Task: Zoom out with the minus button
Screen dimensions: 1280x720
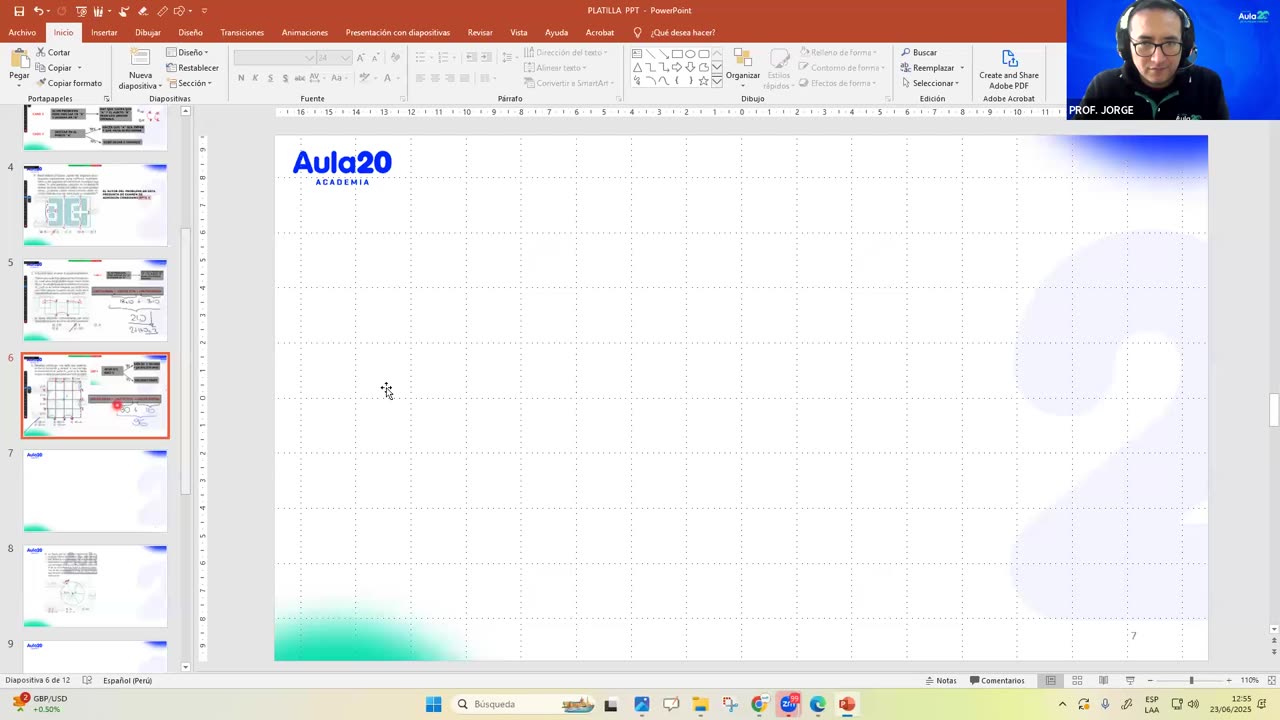Action: [x=1150, y=681]
